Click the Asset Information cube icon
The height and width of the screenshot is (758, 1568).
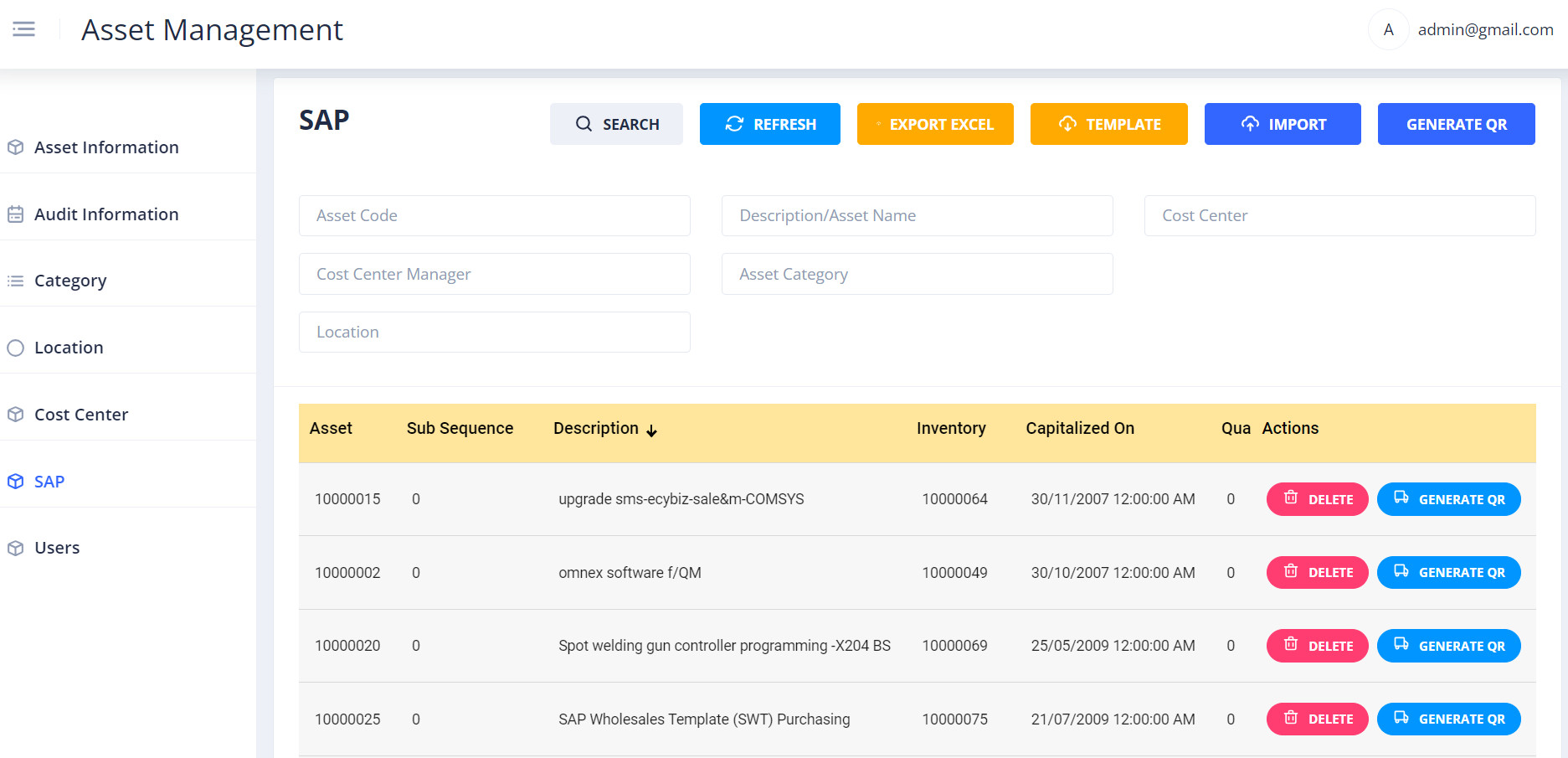[x=15, y=147]
